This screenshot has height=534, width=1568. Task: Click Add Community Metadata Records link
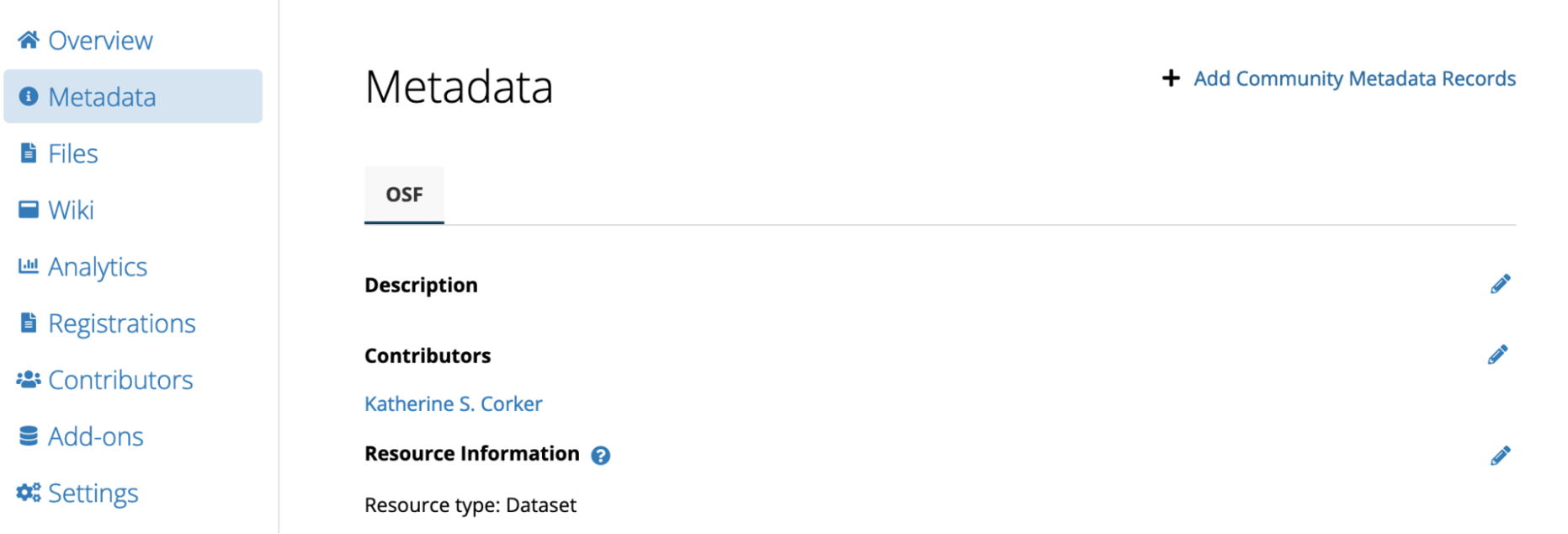tap(1354, 78)
